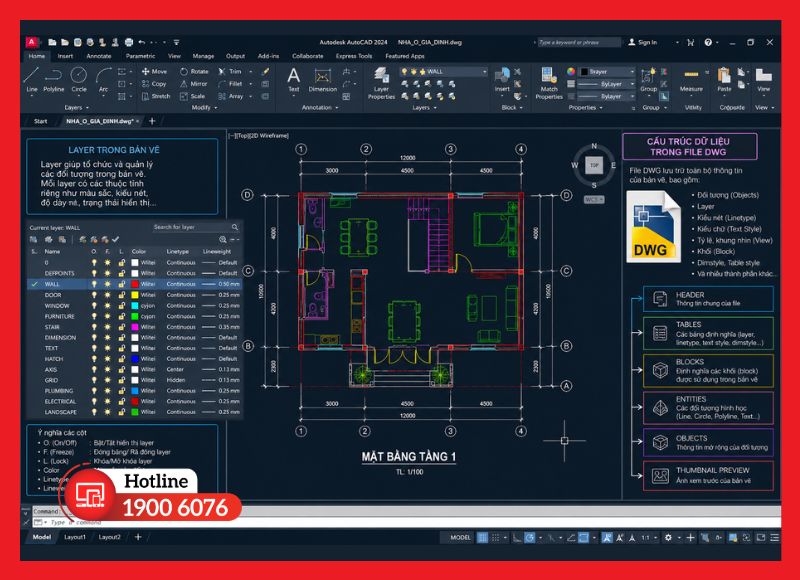The image size is (800, 580).
Task: Switch to the Layout1 tab
Action: (x=75, y=537)
